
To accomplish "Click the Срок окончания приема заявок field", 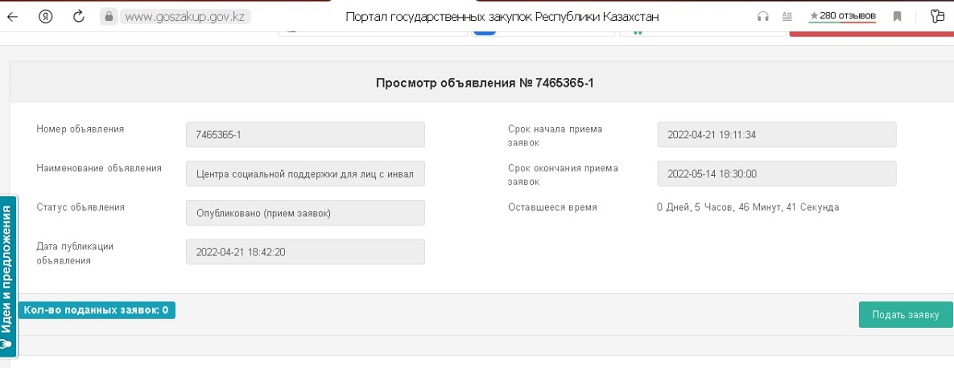I will (x=777, y=174).
